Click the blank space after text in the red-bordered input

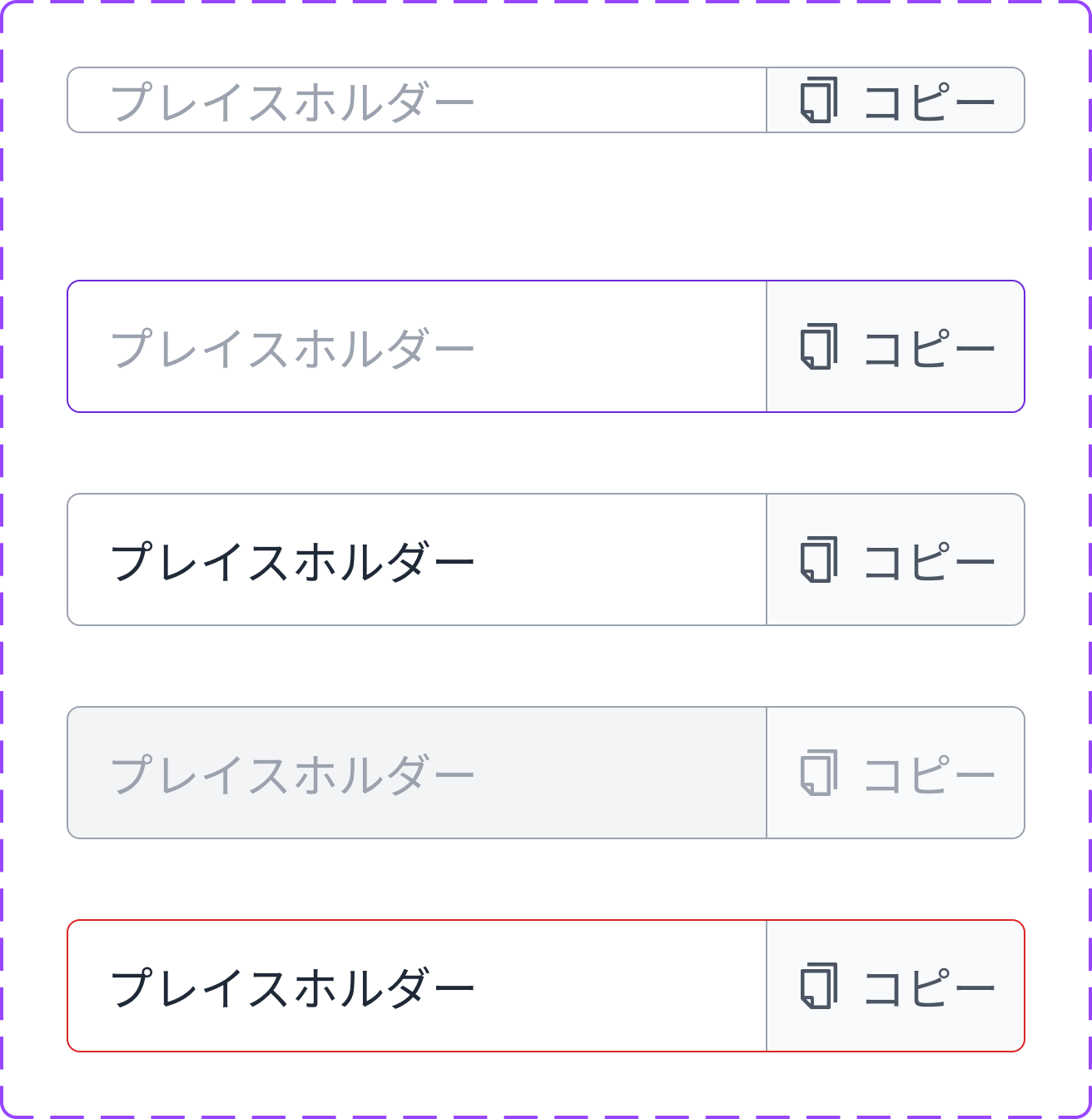pos(620,987)
